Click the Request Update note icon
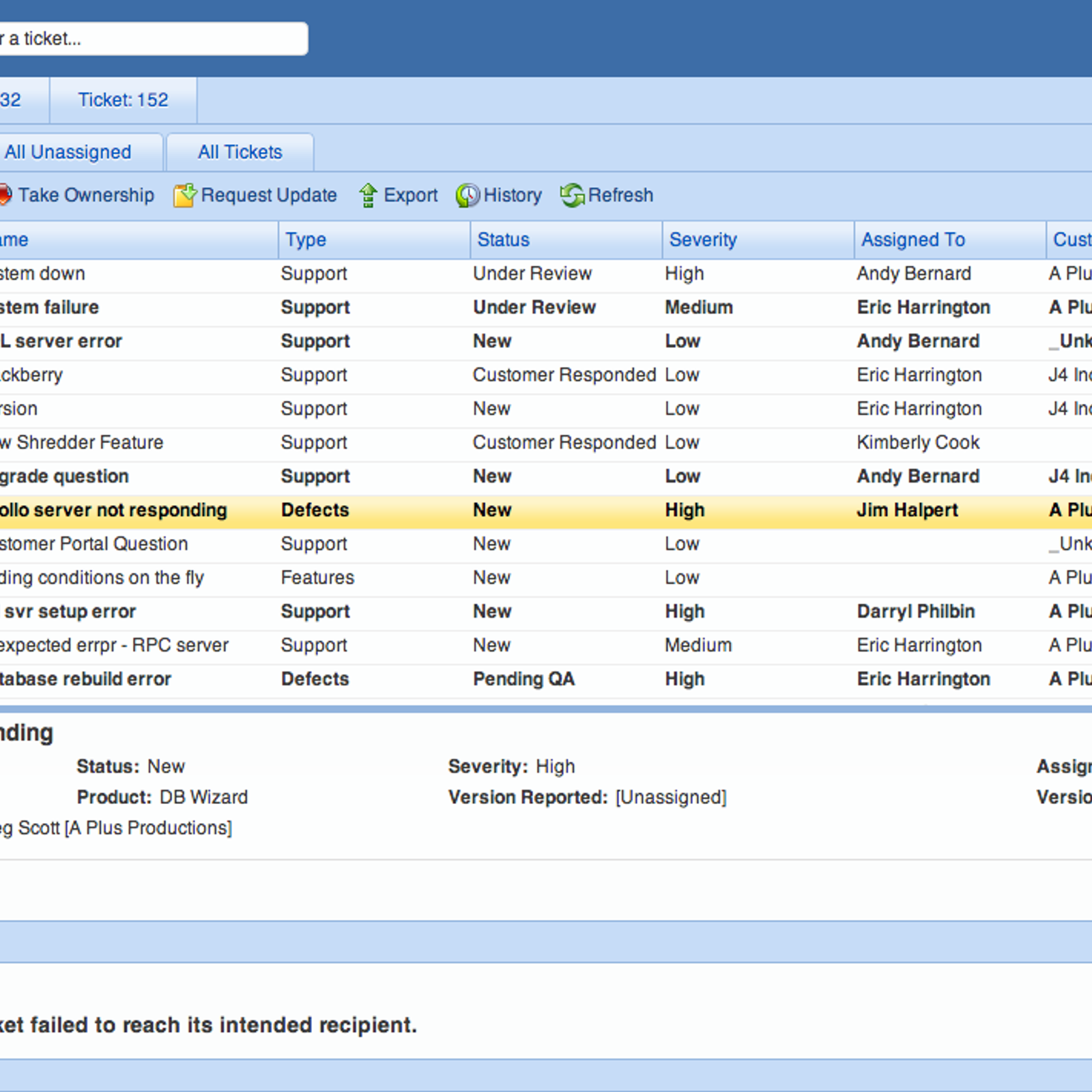Screen dimensions: 1092x1092 click(x=184, y=195)
